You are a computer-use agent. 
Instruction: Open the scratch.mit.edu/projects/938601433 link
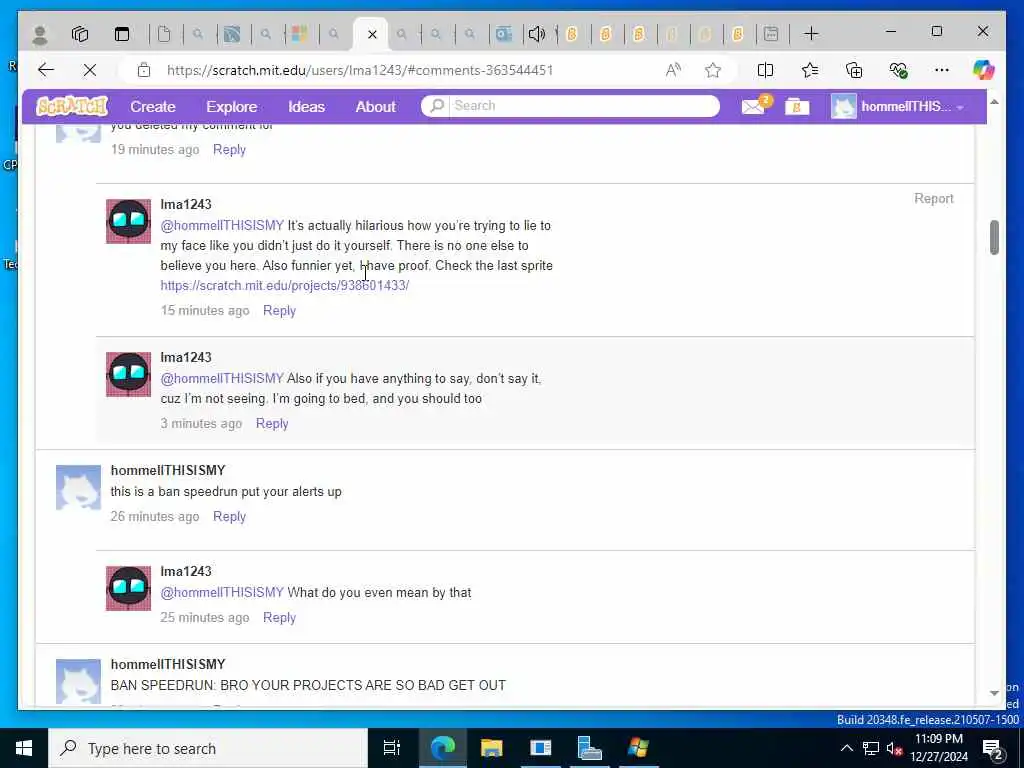[285, 285]
